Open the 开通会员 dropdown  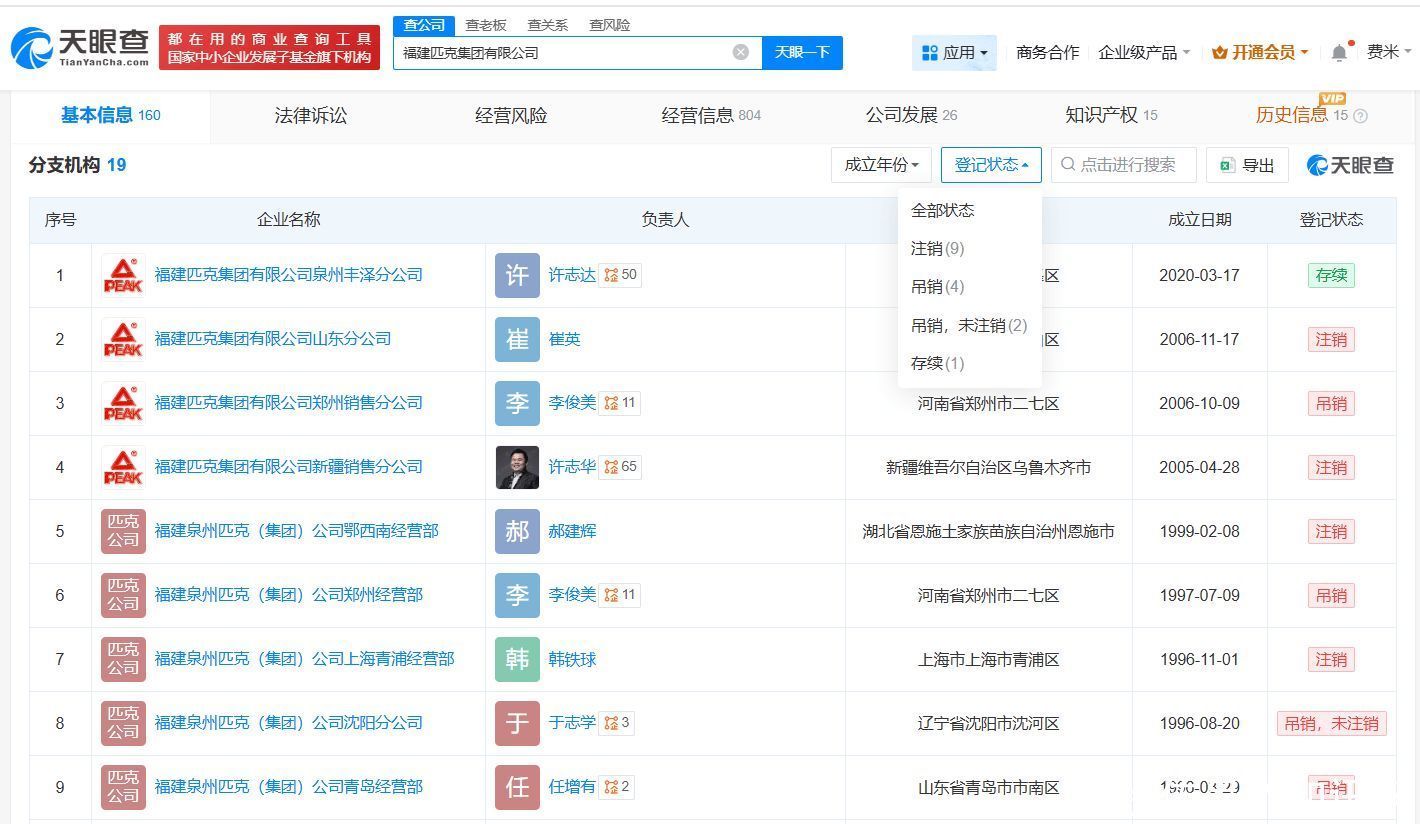1260,52
